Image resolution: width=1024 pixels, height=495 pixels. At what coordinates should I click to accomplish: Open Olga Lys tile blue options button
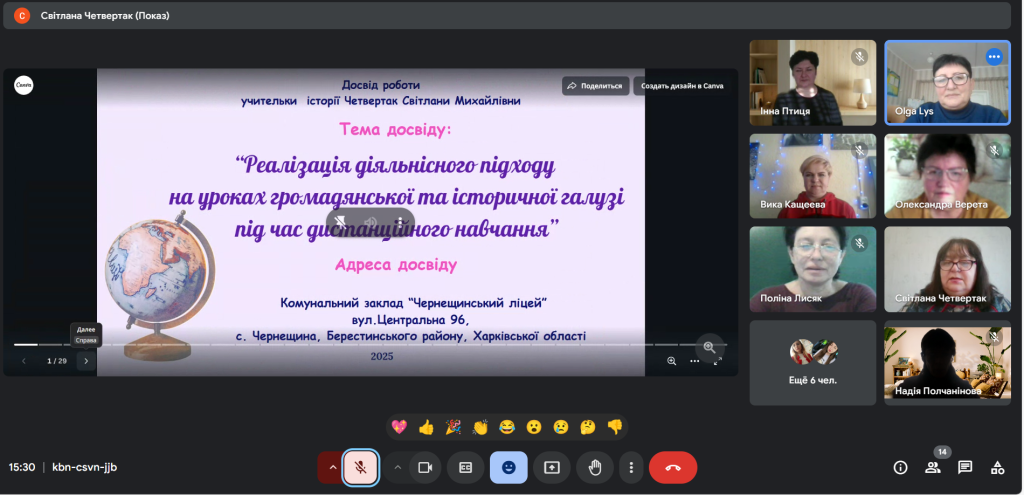pos(995,57)
